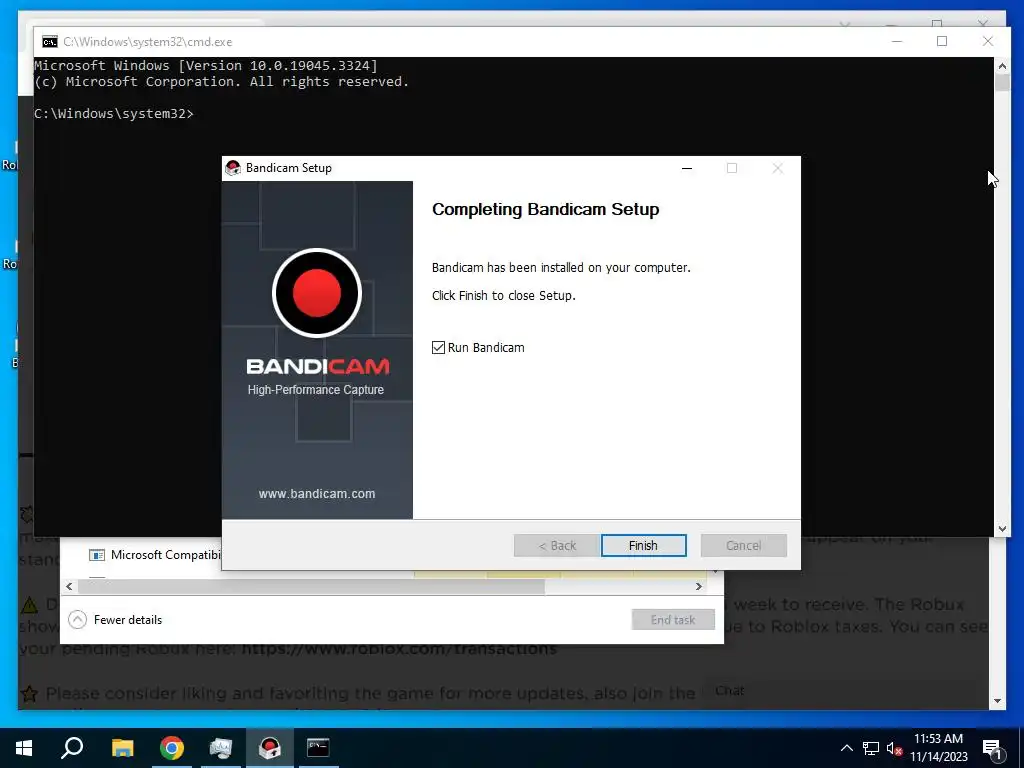This screenshot has width=1024, height=768.
Task: Open network status tray icon
Action: pos(871,748)
